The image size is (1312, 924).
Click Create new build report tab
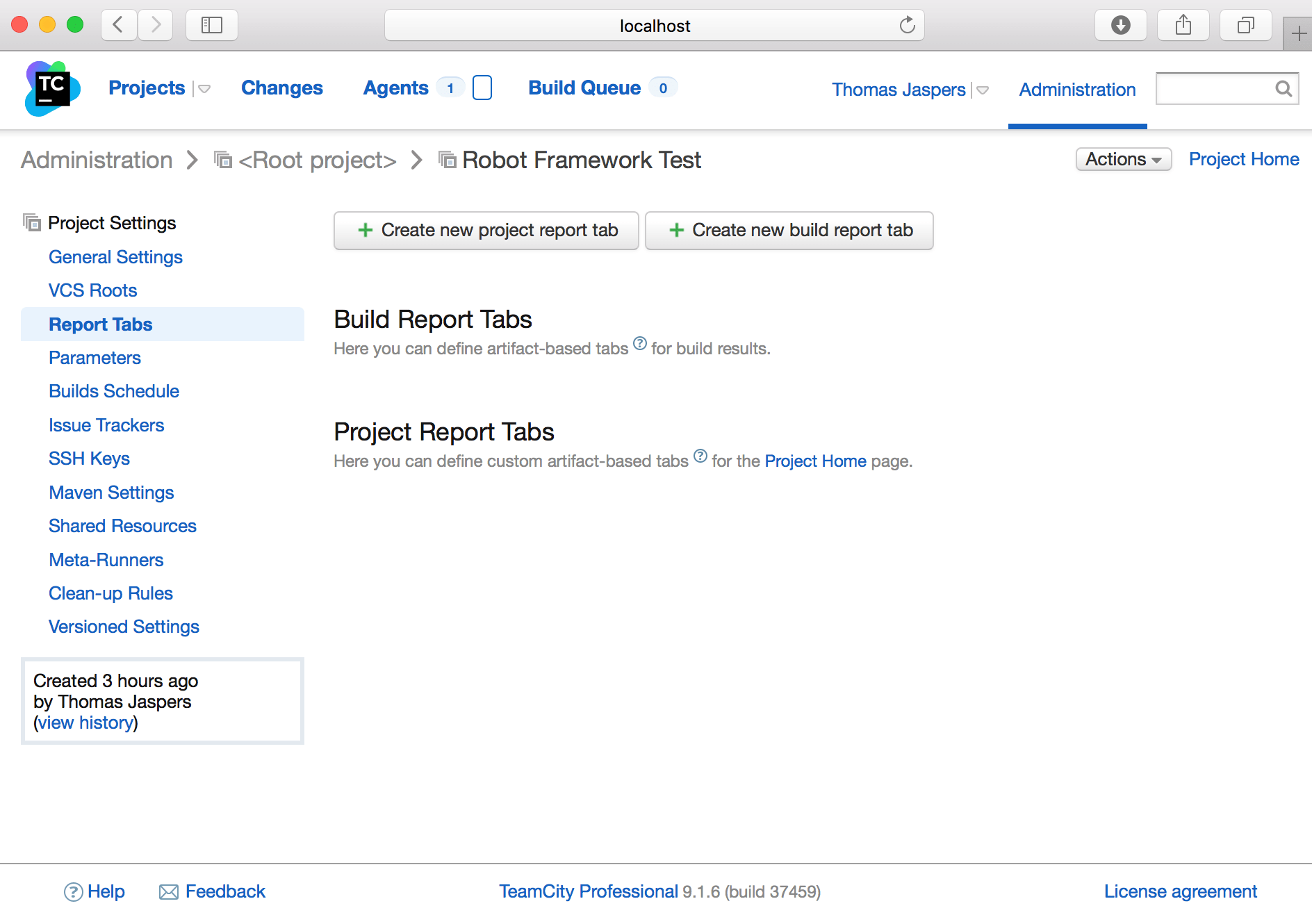tap(789, 230)
